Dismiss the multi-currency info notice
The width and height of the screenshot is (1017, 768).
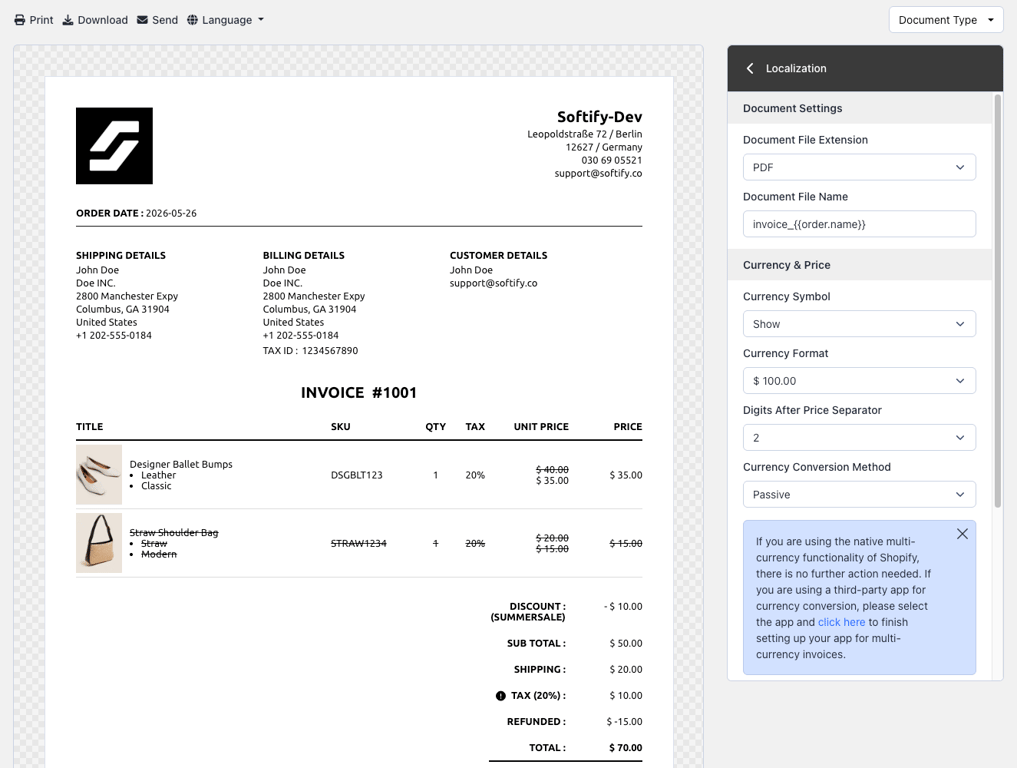[x=962, y=534]
